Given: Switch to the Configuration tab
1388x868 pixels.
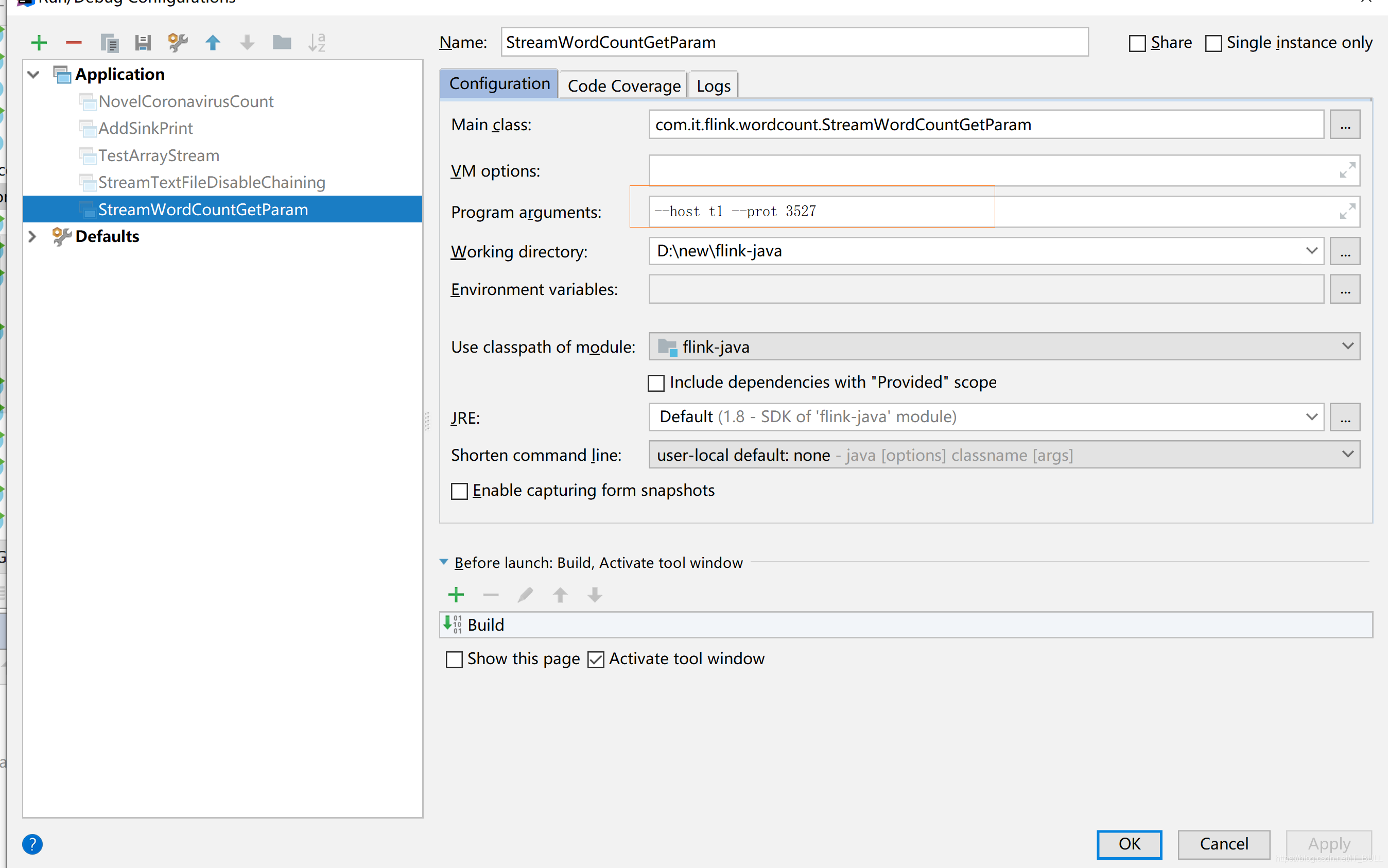Looking at the screenshot, I should (499, 84).
